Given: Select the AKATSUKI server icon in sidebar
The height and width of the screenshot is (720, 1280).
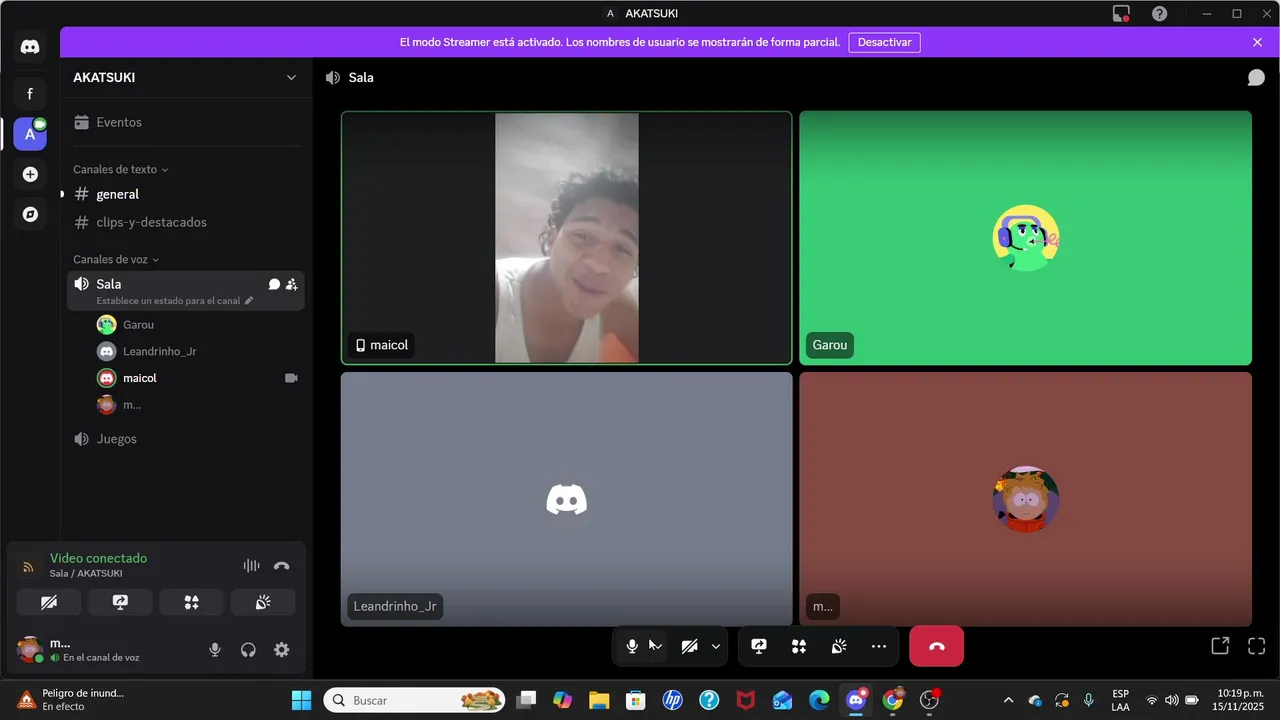Looking at the screenshot, I should (x=30, y=134).
